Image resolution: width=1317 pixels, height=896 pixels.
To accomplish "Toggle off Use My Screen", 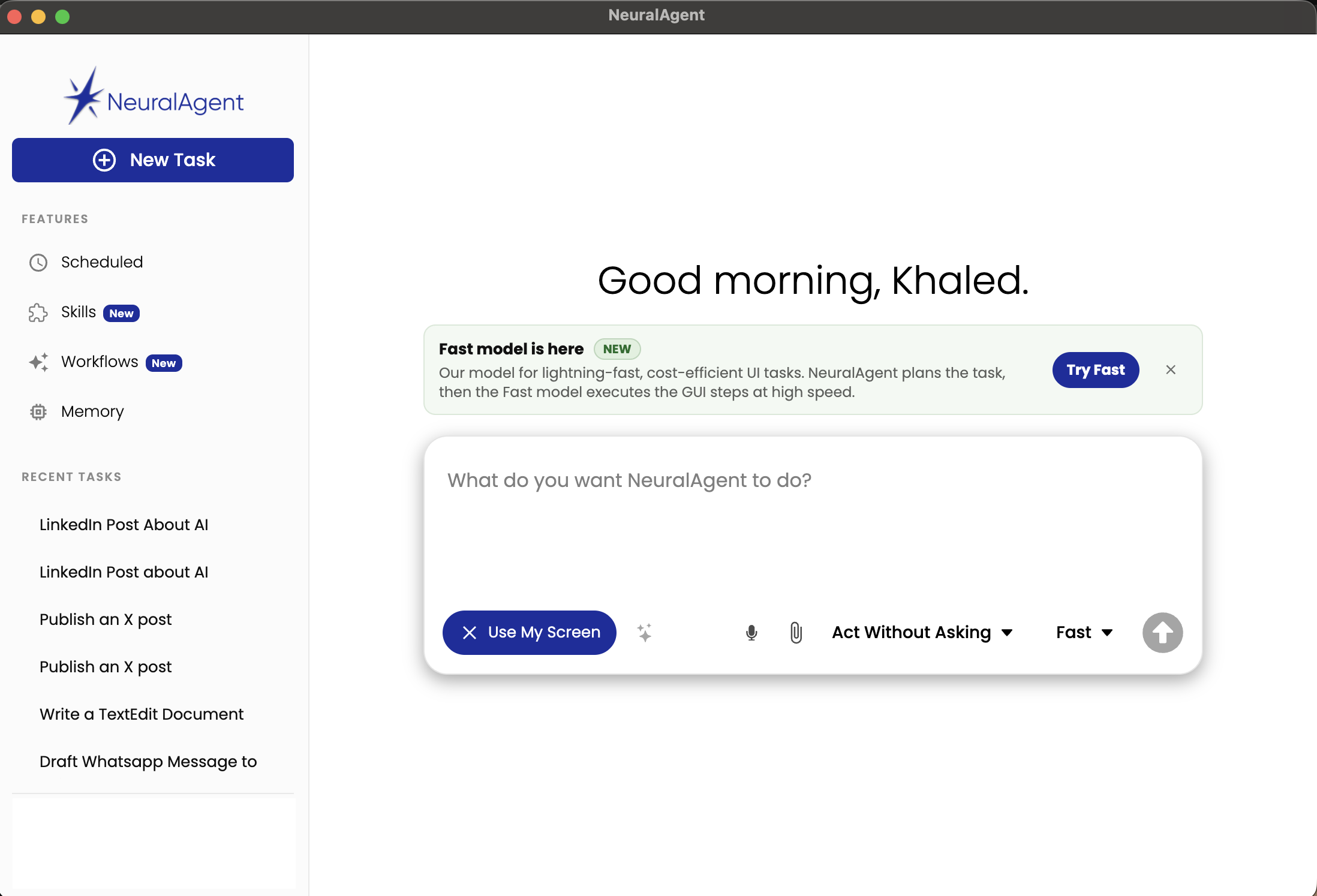I will click(530, 633).
